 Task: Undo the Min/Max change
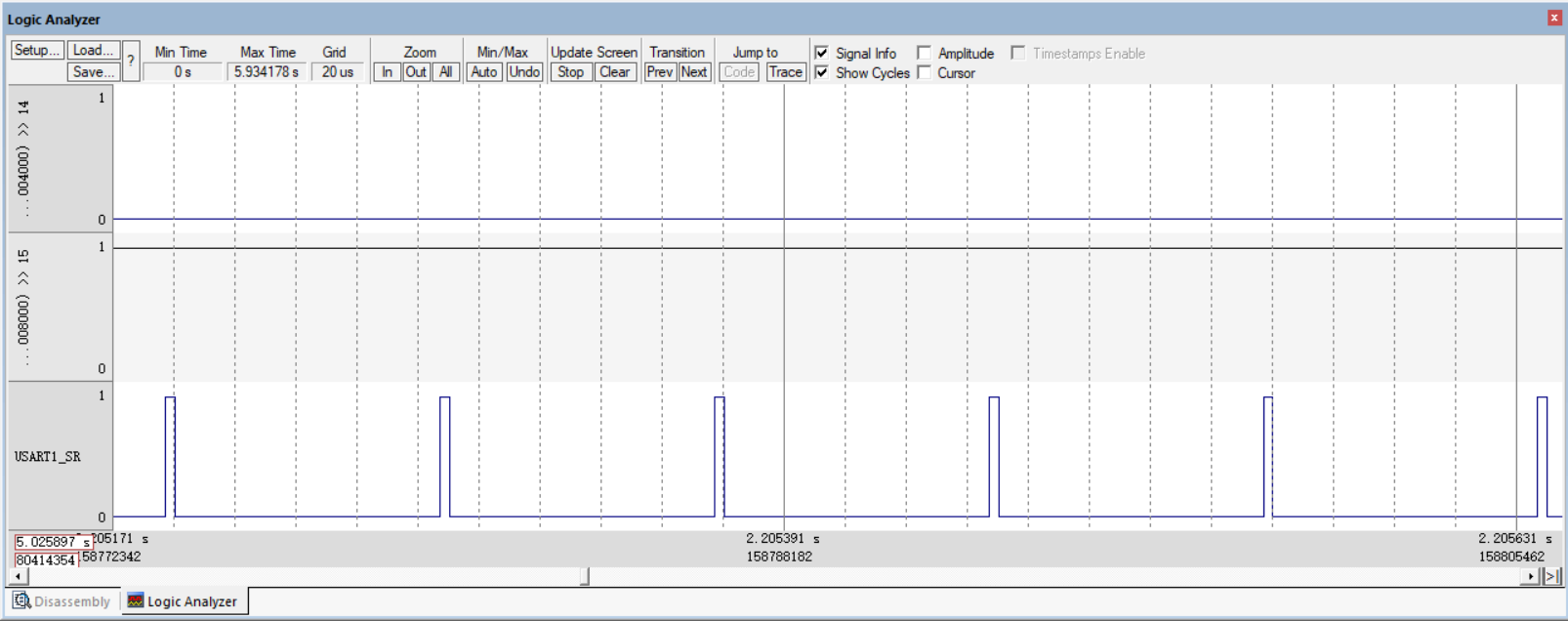[x=524, y=71]
